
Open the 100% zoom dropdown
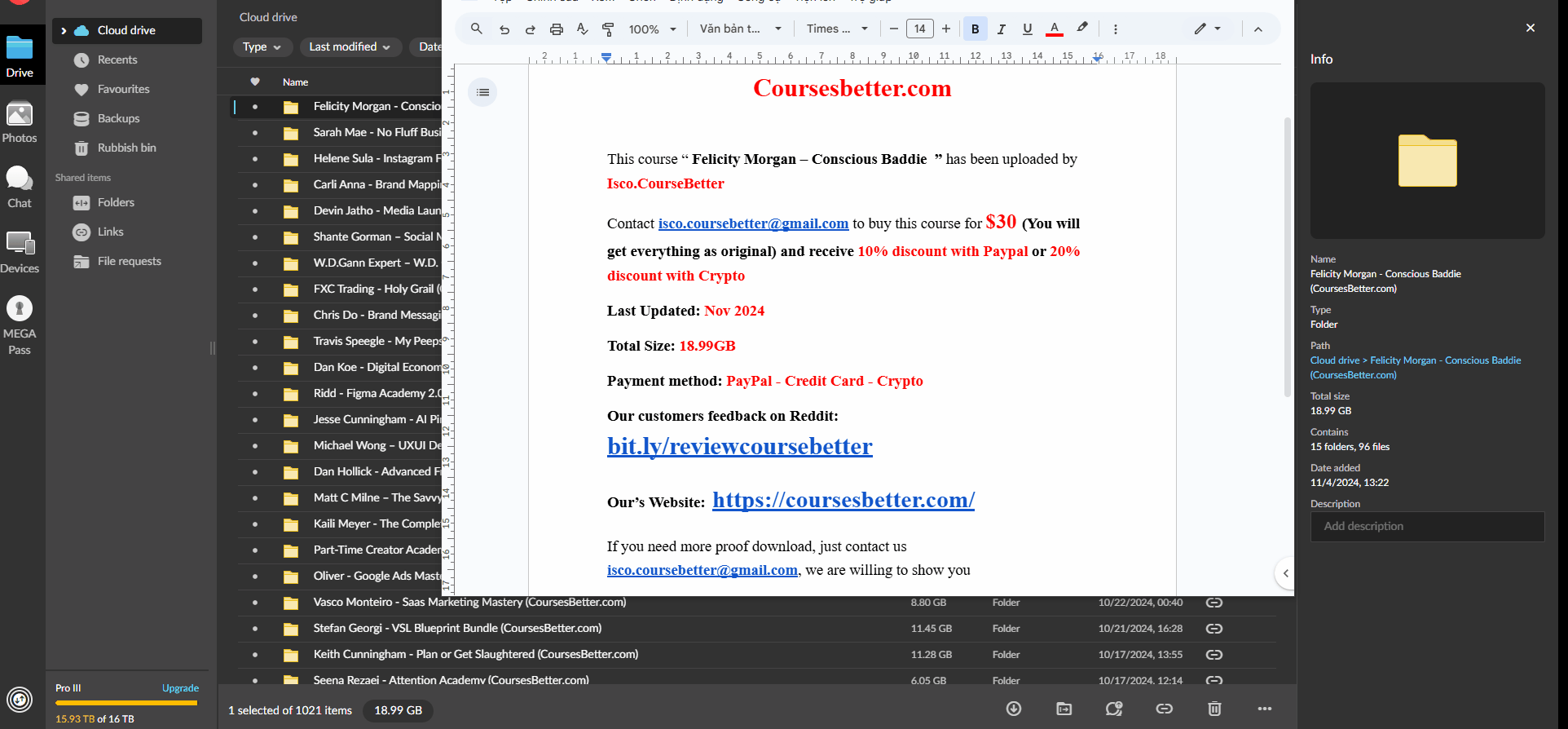tap(653, 29)
